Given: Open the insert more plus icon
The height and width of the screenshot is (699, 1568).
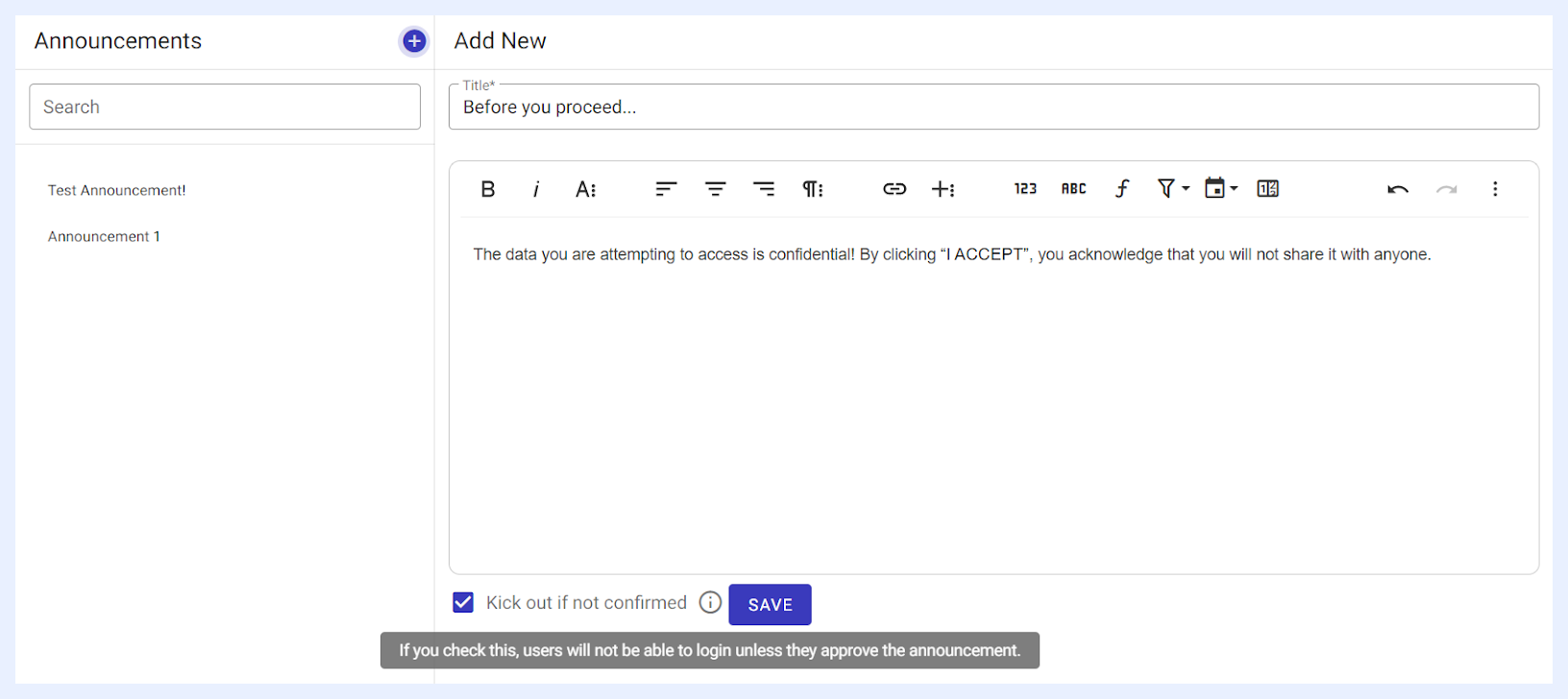Looking at the screenshot, I should [x=943, y=189].
